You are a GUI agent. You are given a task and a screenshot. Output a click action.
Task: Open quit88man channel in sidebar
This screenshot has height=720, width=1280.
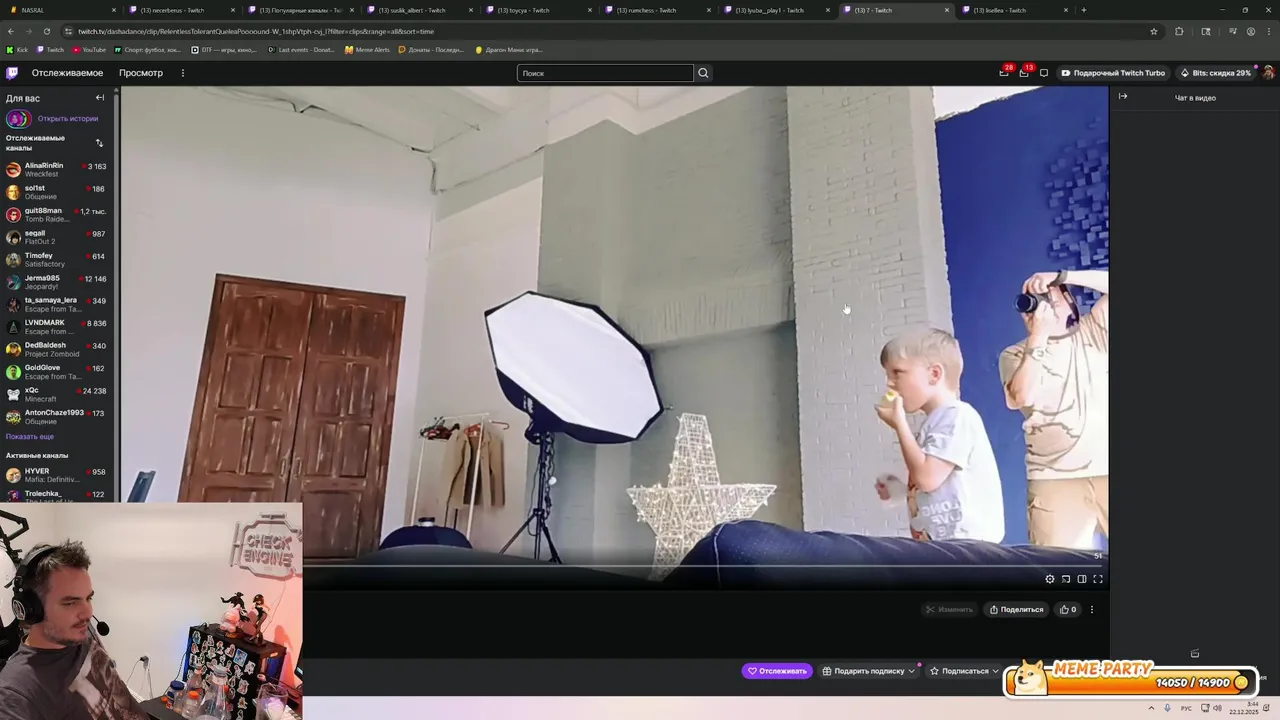58,214
